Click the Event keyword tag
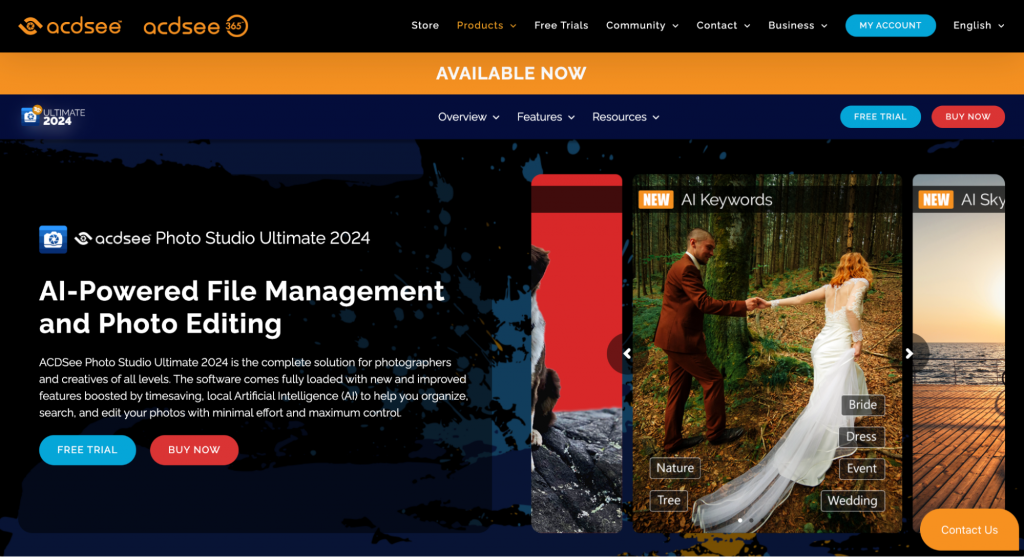 [861, 469]
